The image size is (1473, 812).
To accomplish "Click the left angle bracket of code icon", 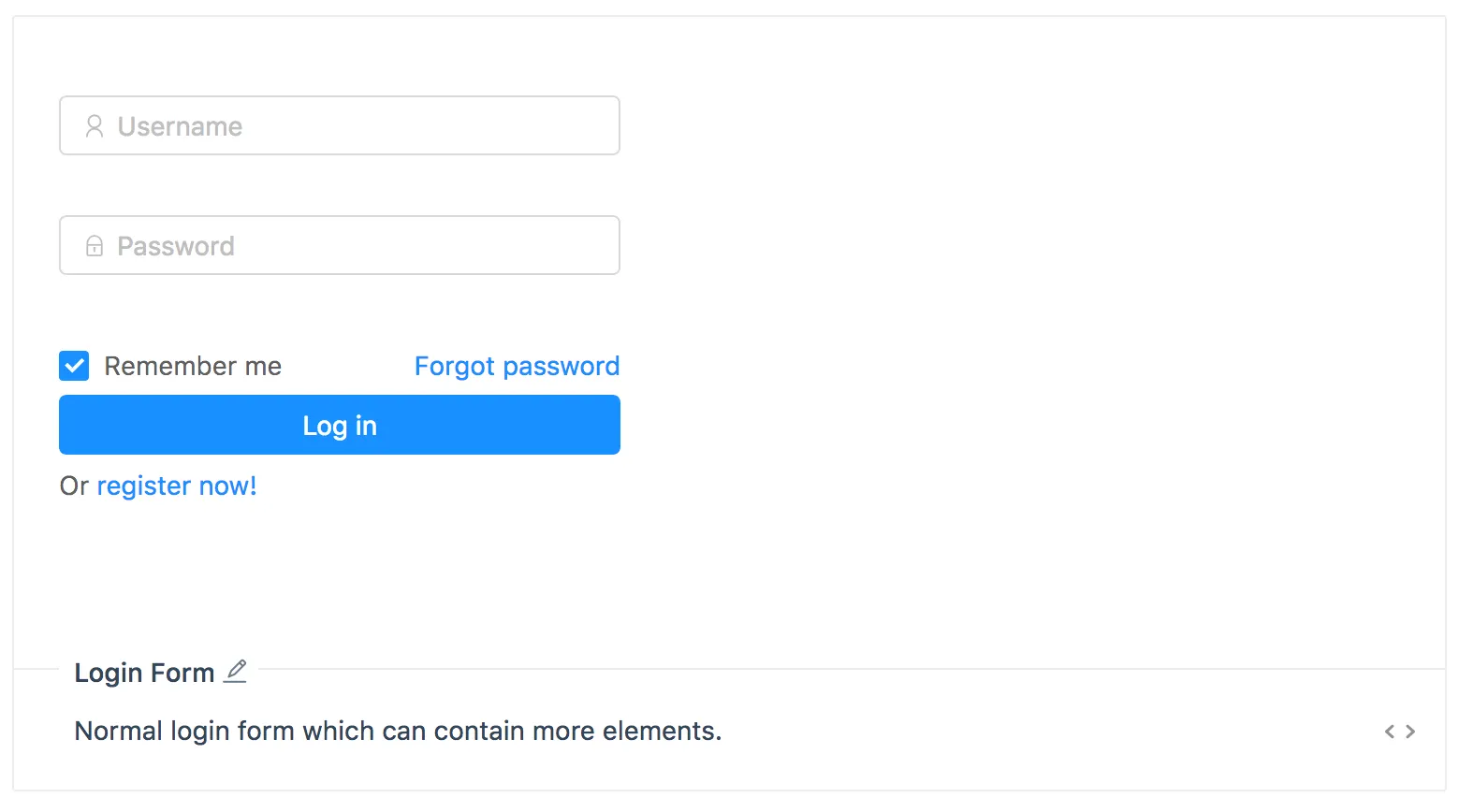I will (x=1390, y=732).
